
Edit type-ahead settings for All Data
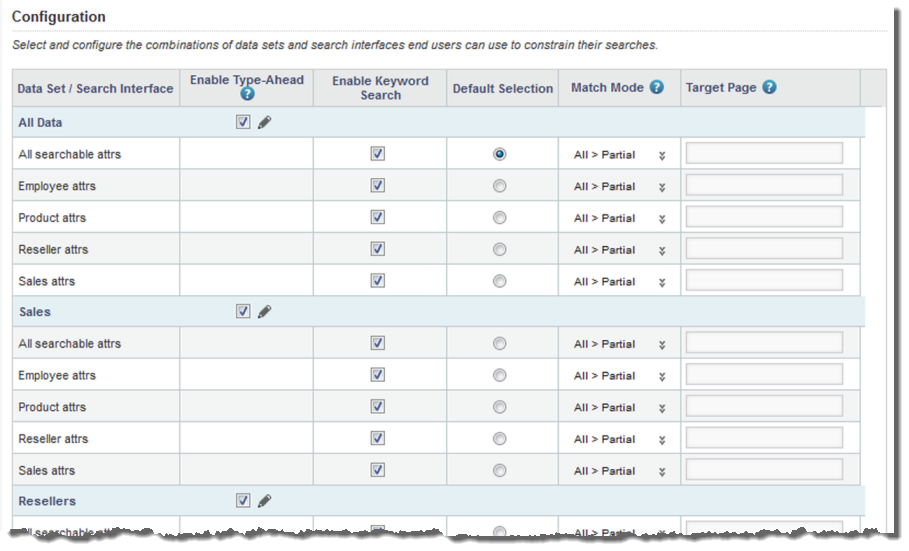(x=264, y=122)
